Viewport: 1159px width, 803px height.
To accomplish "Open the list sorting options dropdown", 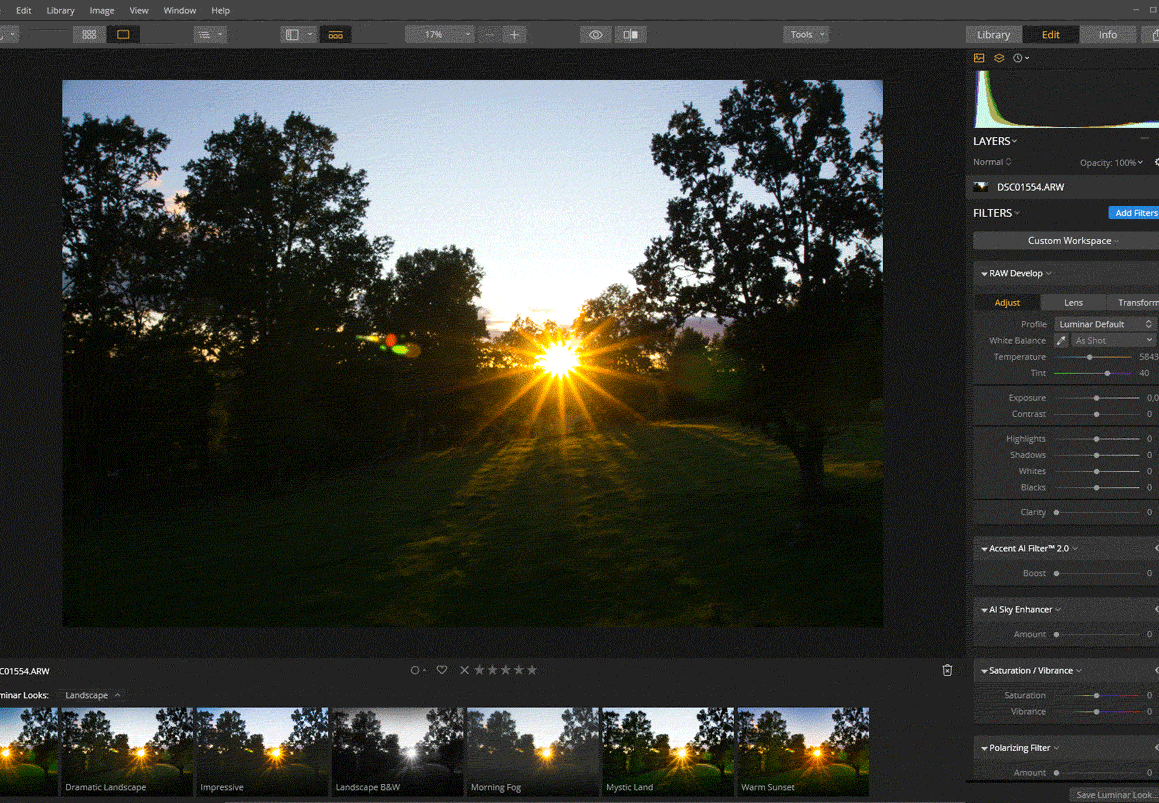I will (210, 34).
